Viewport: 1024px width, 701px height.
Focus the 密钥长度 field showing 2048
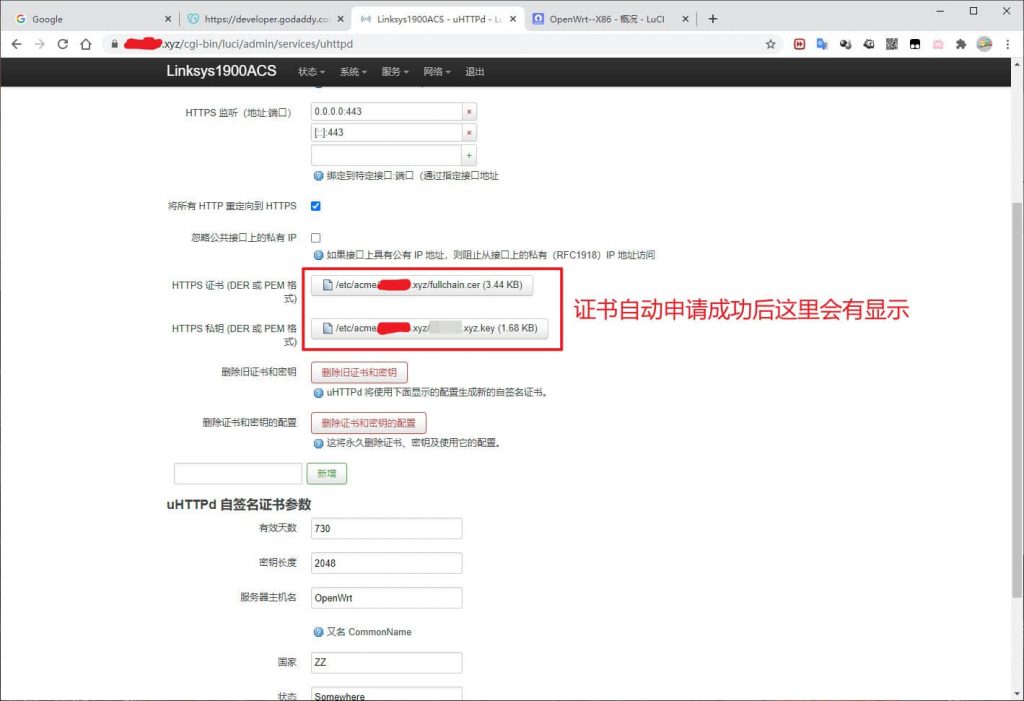pyautogui.click(x=387, y=563)
